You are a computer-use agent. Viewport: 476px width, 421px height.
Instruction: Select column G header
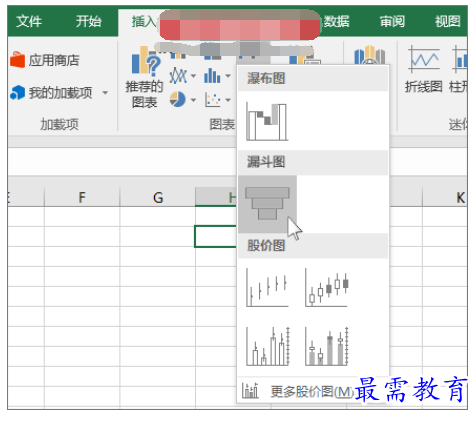click(158, 197)
